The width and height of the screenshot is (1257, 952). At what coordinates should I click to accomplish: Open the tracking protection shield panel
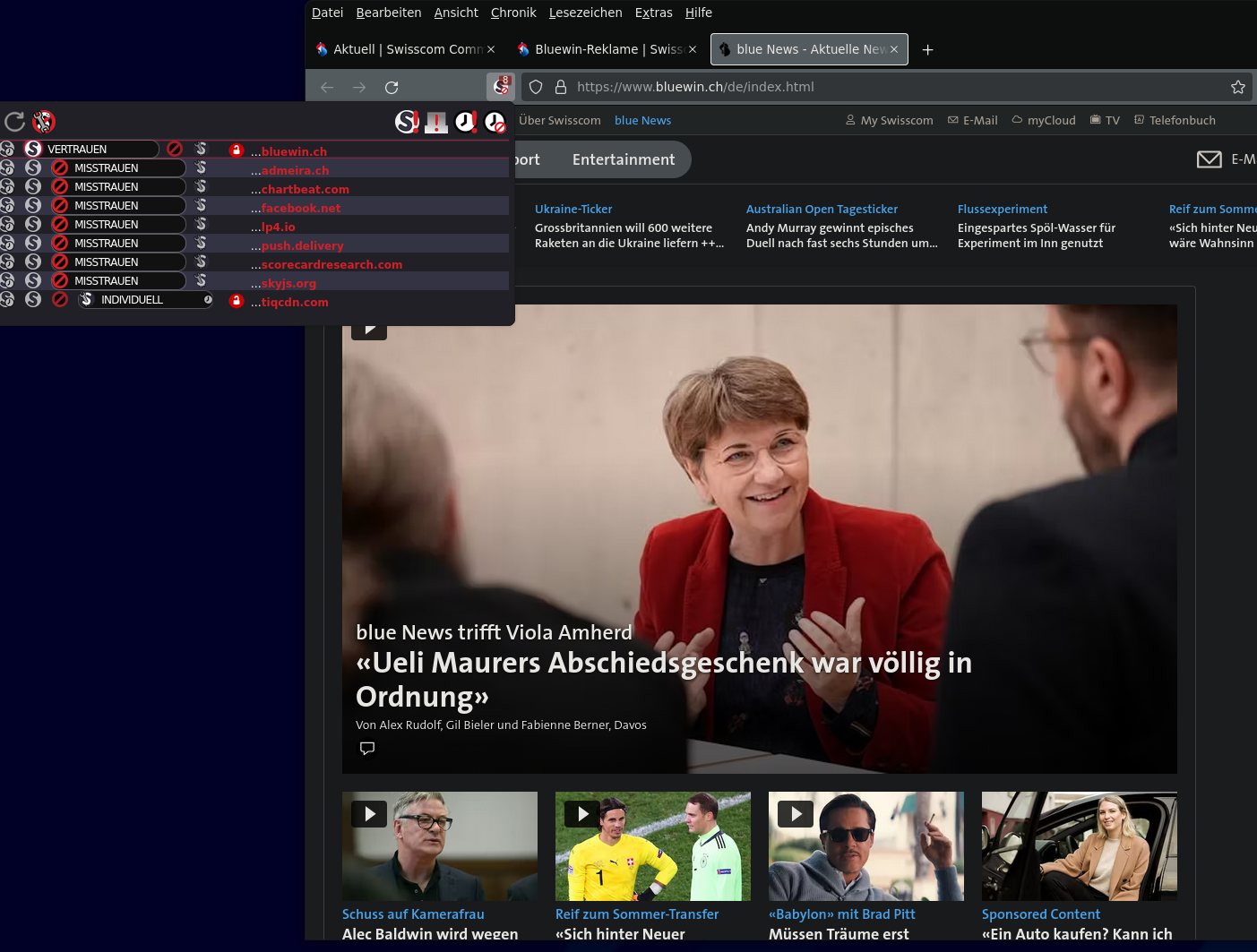click(536, 87)
